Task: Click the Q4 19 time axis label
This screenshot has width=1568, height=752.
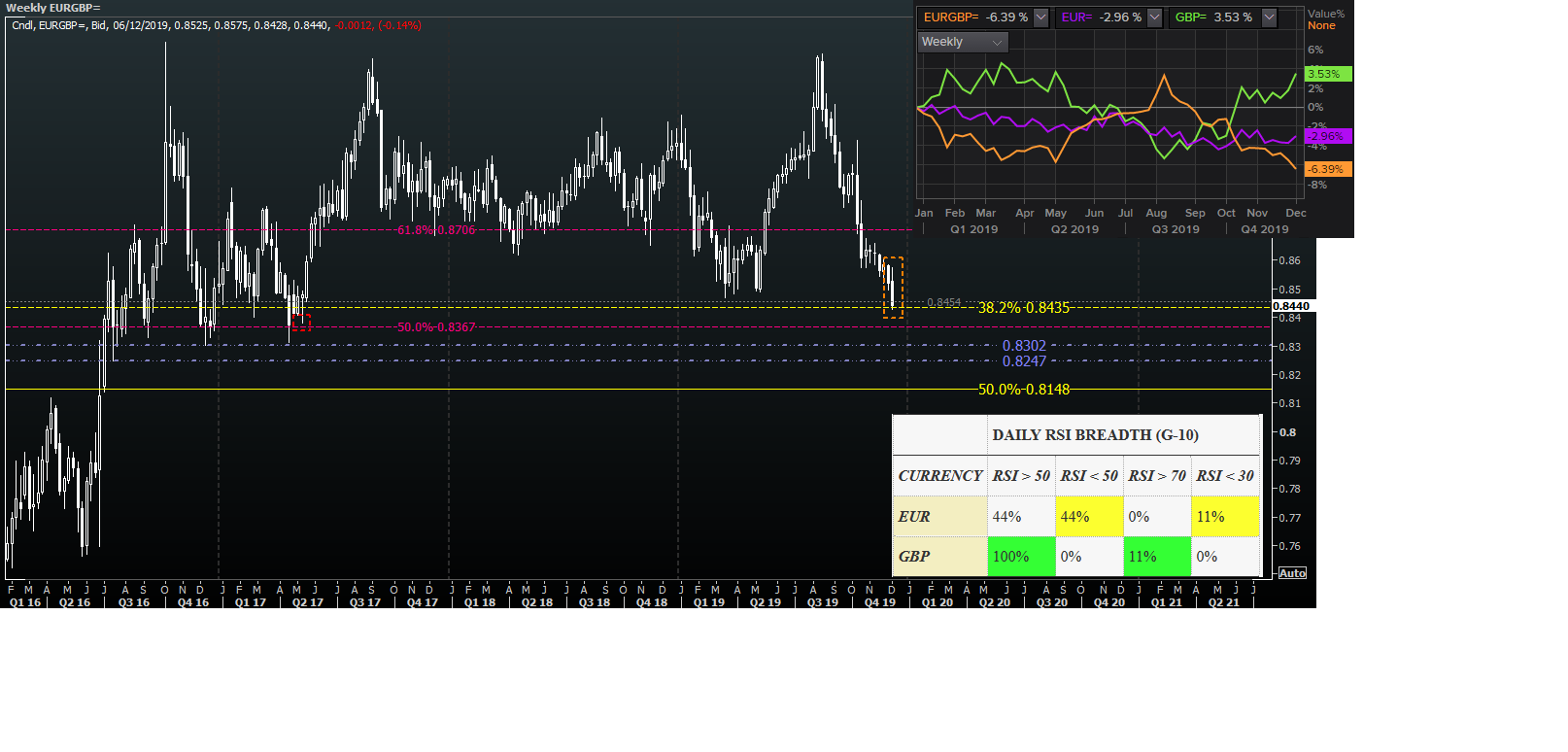Action: 880,602
